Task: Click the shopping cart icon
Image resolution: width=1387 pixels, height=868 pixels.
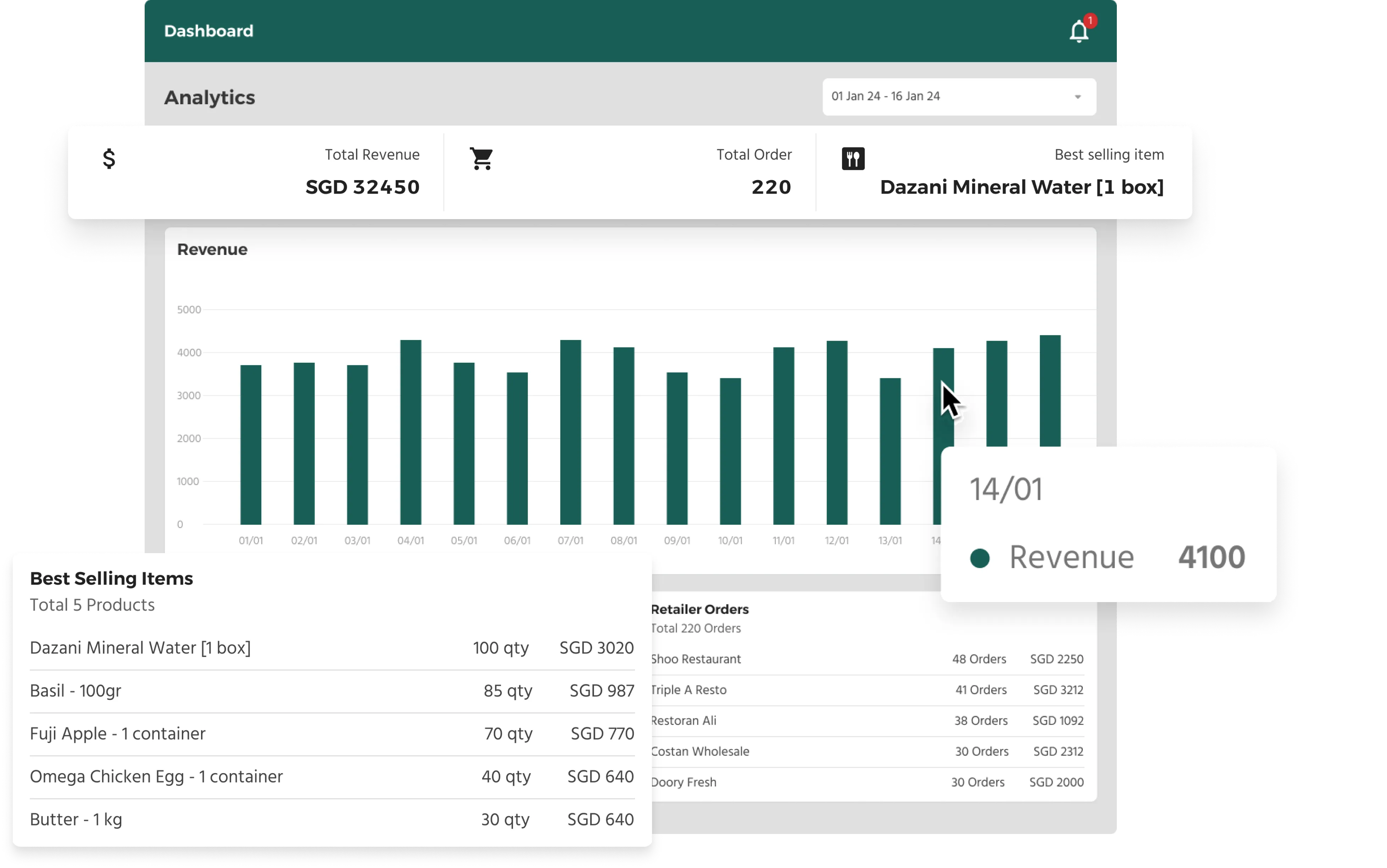Action: pos(481,158)
